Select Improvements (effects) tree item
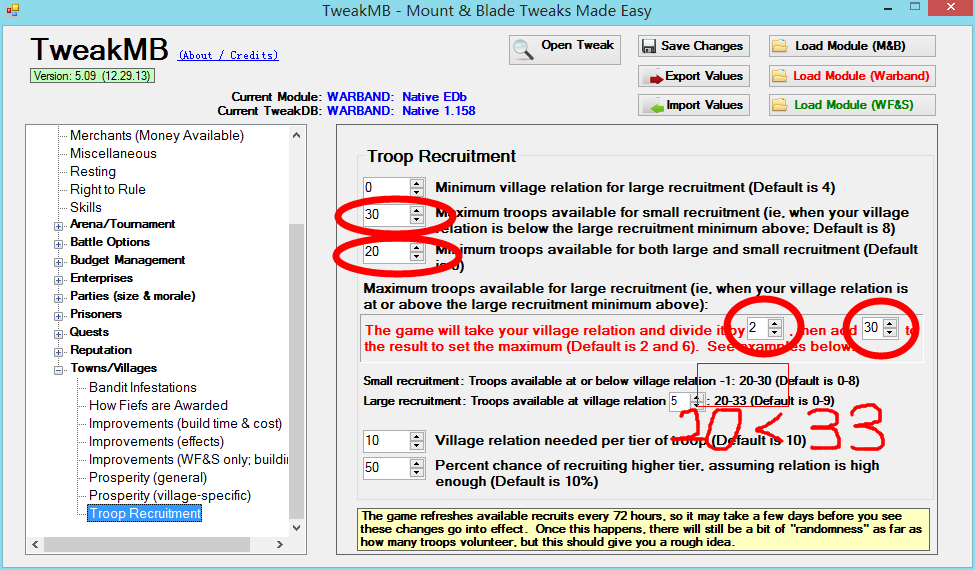The height and width of the screenshot is (570, 975). (156, 441)
